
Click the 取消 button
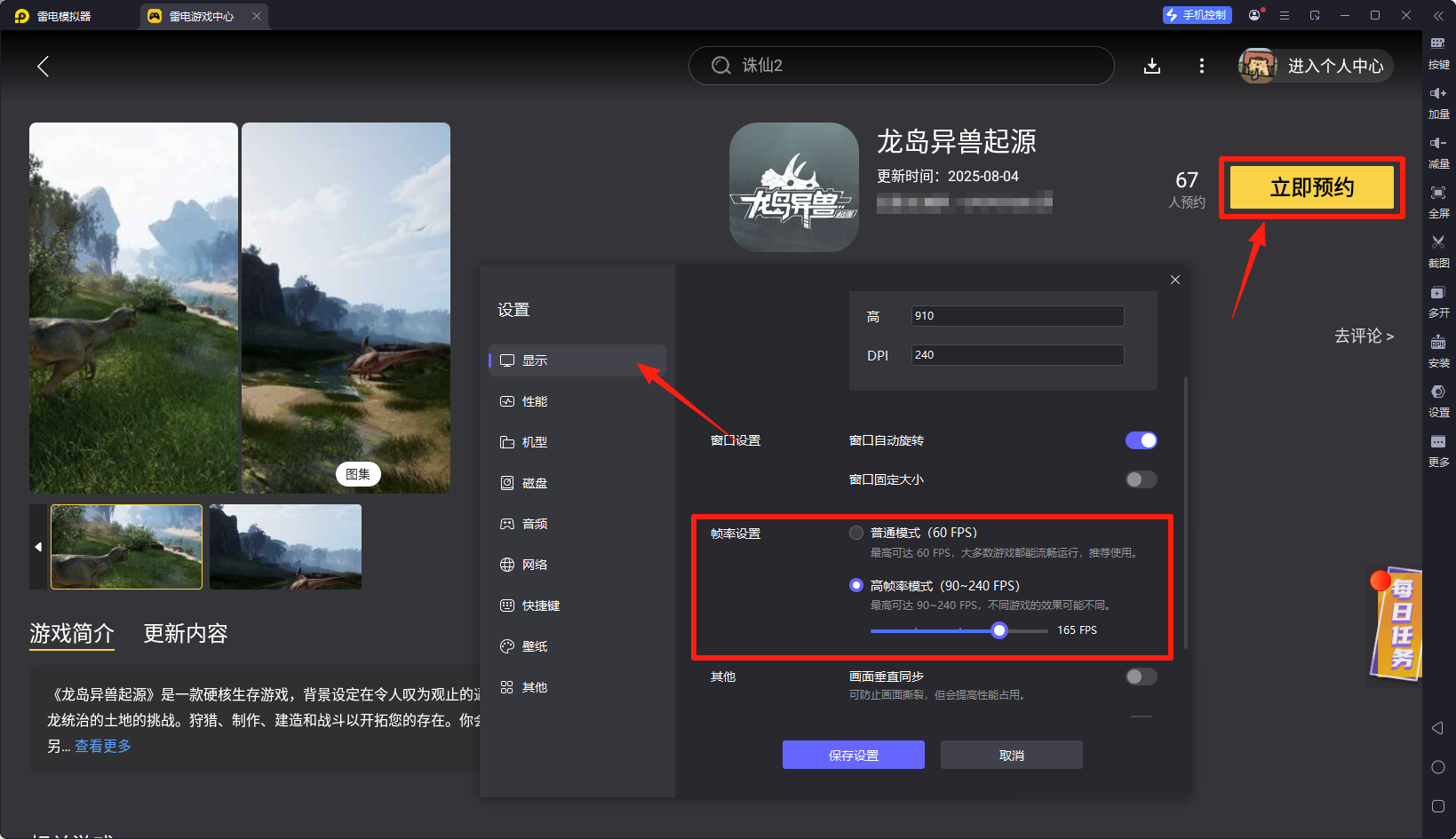click(1012, 755)
